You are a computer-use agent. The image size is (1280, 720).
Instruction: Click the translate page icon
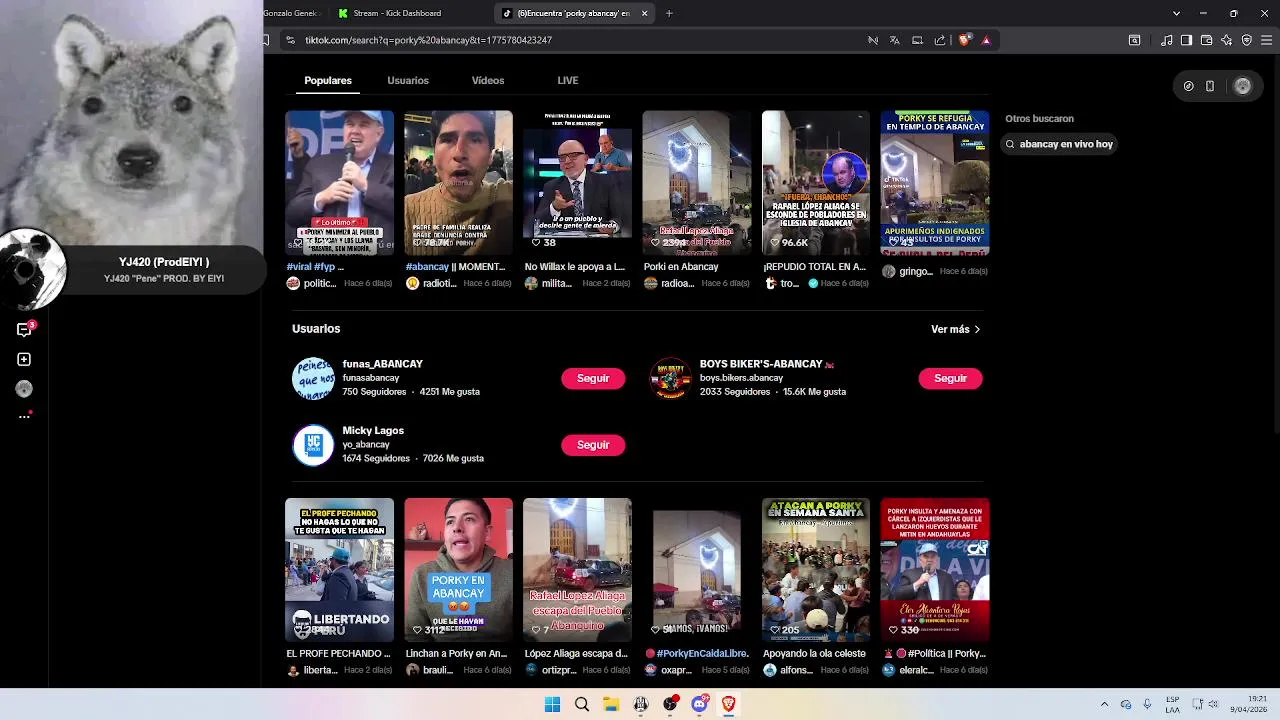coord(894,40)
